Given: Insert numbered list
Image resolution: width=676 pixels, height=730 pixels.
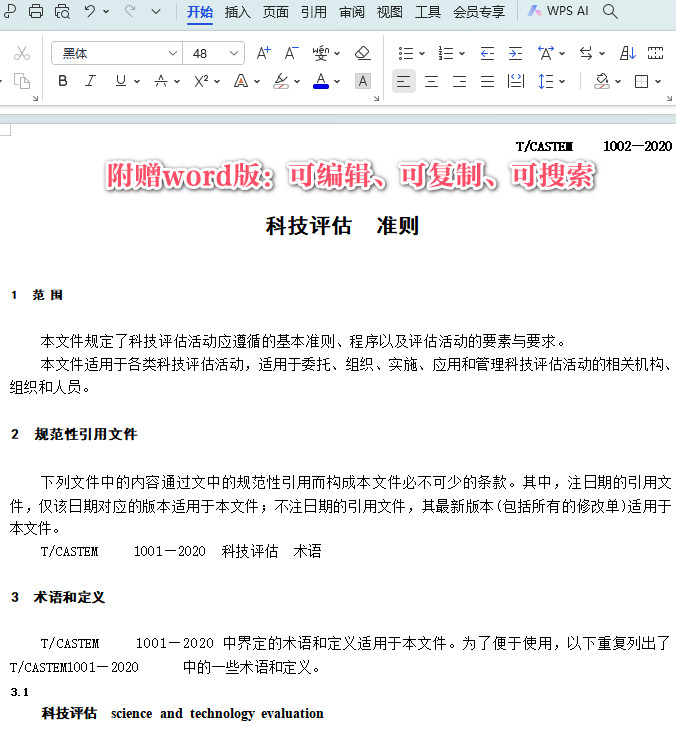Looking at the screenshot, I should [x=446, y=53].
